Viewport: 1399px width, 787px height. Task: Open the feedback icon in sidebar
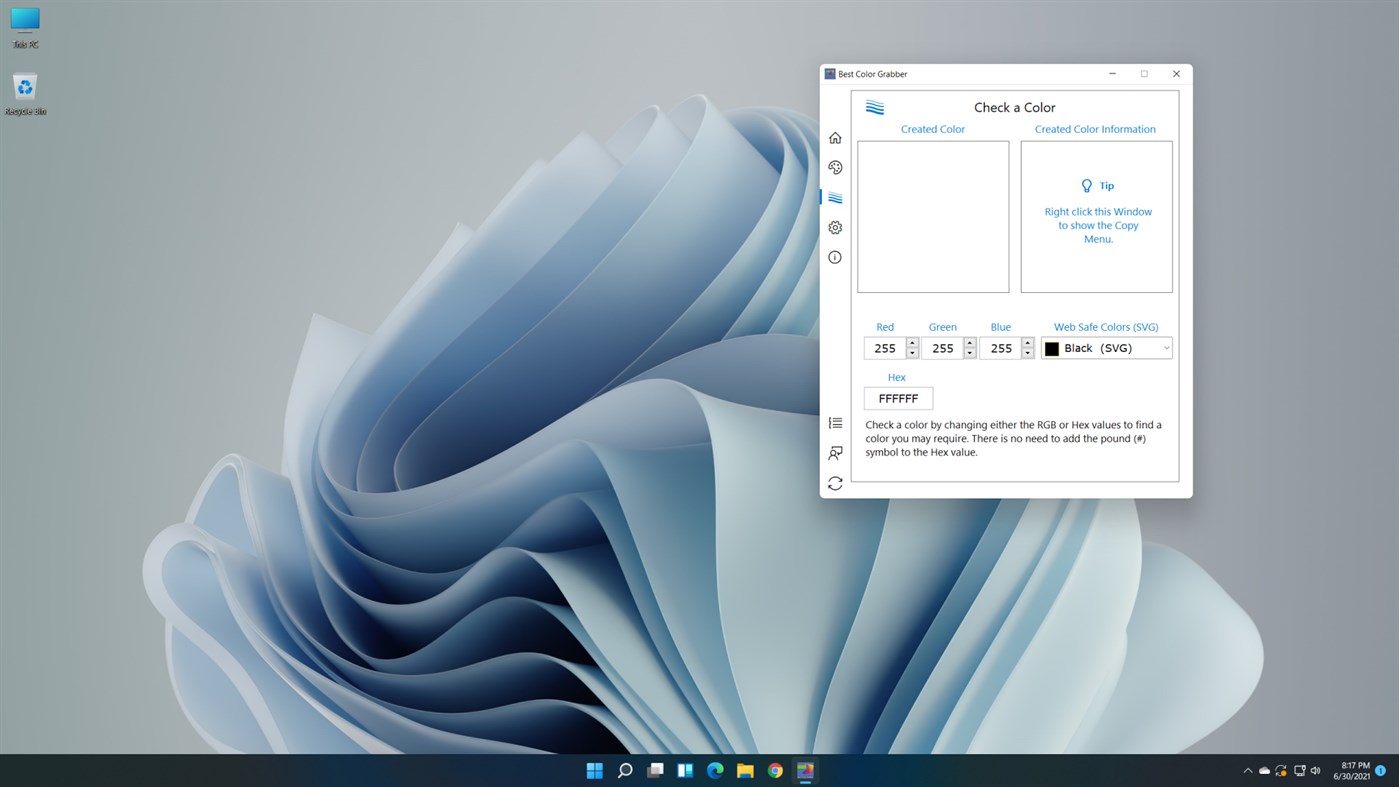tap(835, 453)
